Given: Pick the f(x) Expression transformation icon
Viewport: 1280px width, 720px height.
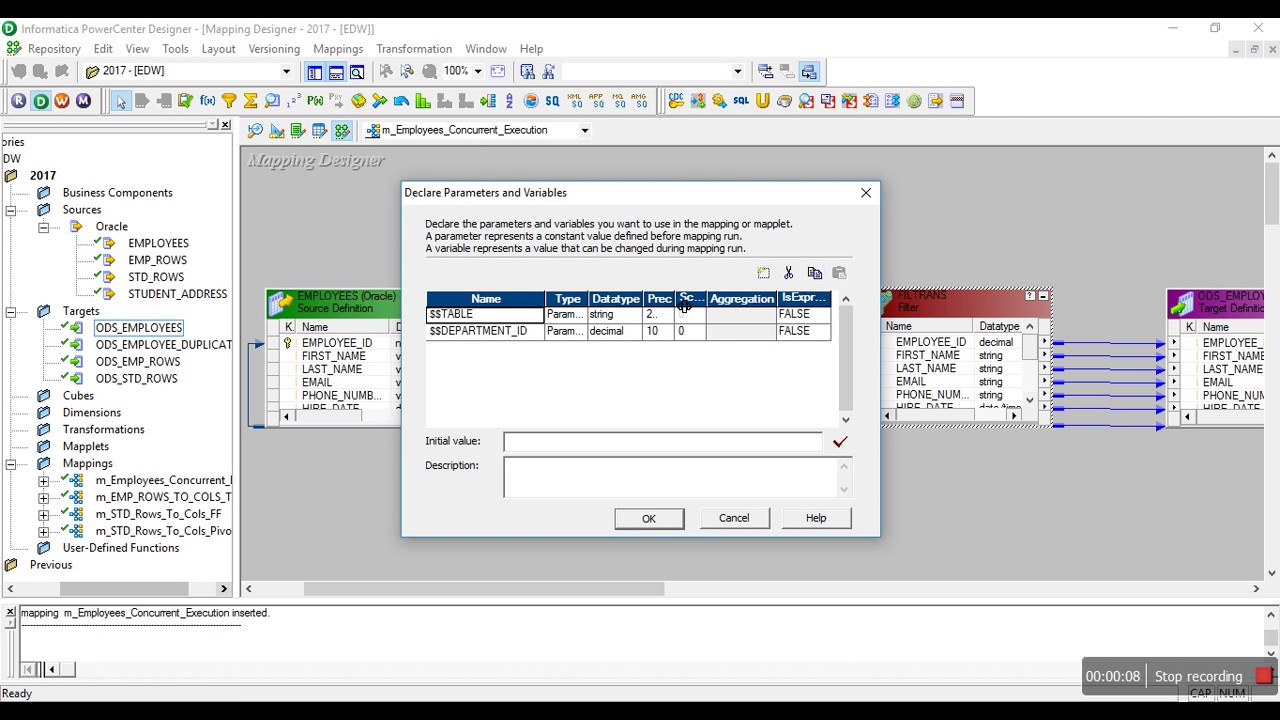Looking at the screenshot, I should tap(207, 101).
